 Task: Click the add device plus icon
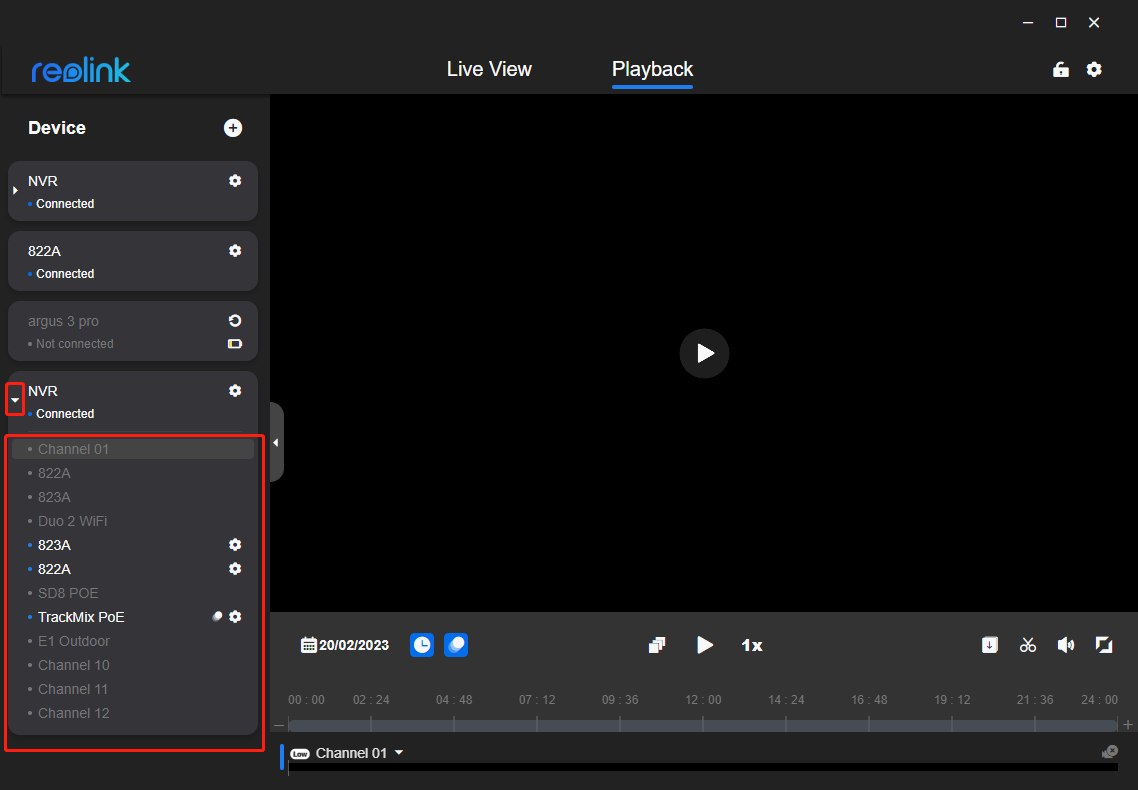[x=233, y=128]
